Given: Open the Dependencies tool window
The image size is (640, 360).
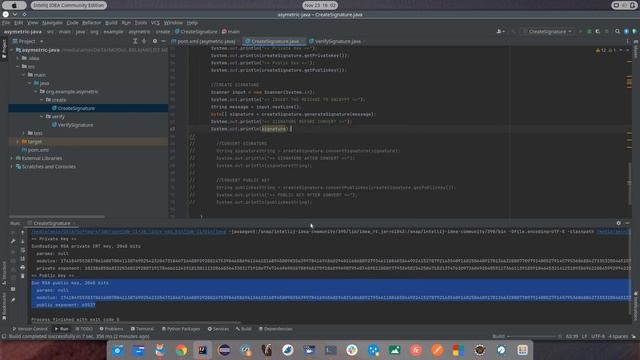Looking at the screenshot, I should point(276,329).
